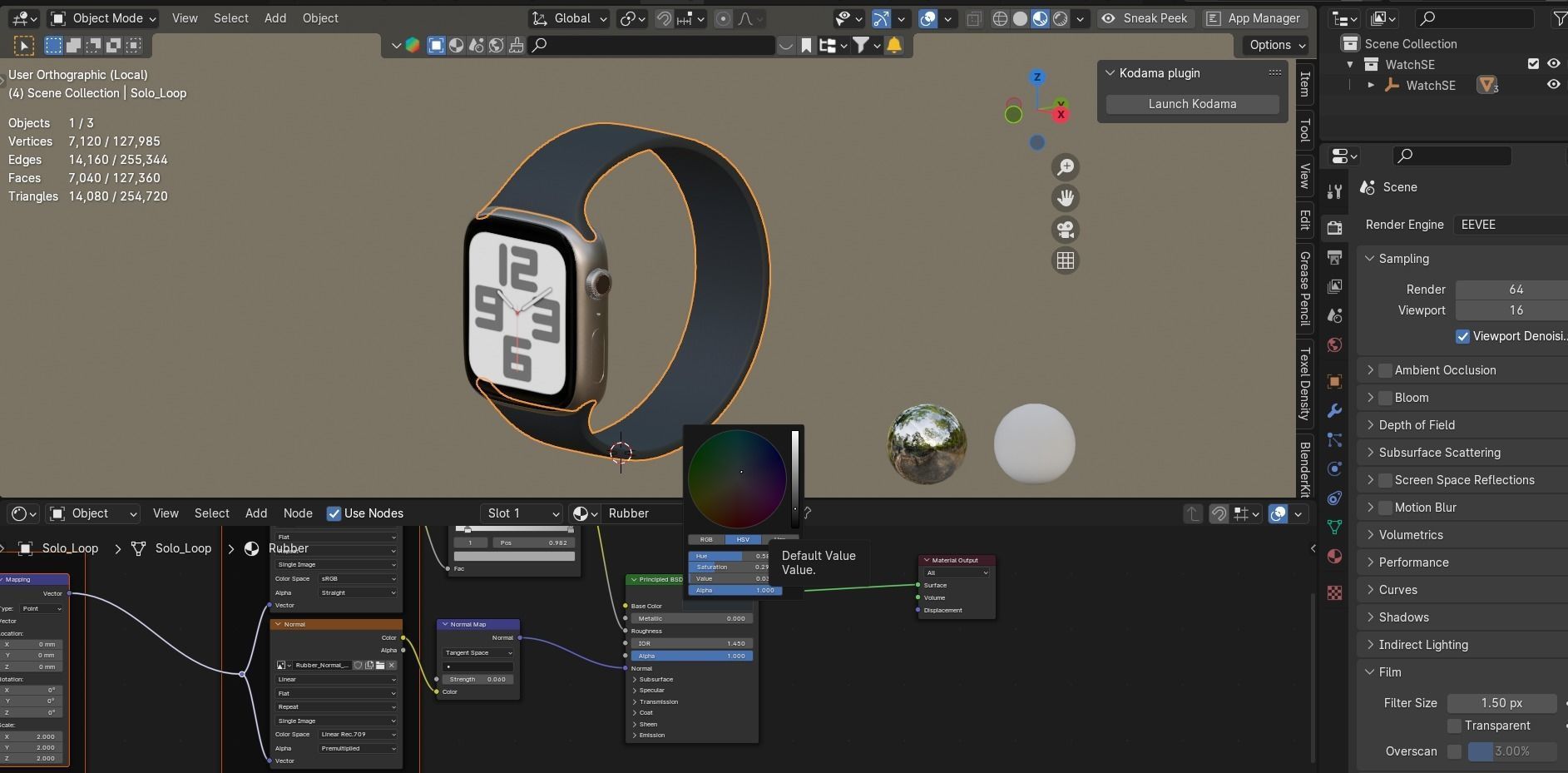The image size is (1568, 773).
Task: Open the View Layer properties tab icon
Action: click(1334, 286)
